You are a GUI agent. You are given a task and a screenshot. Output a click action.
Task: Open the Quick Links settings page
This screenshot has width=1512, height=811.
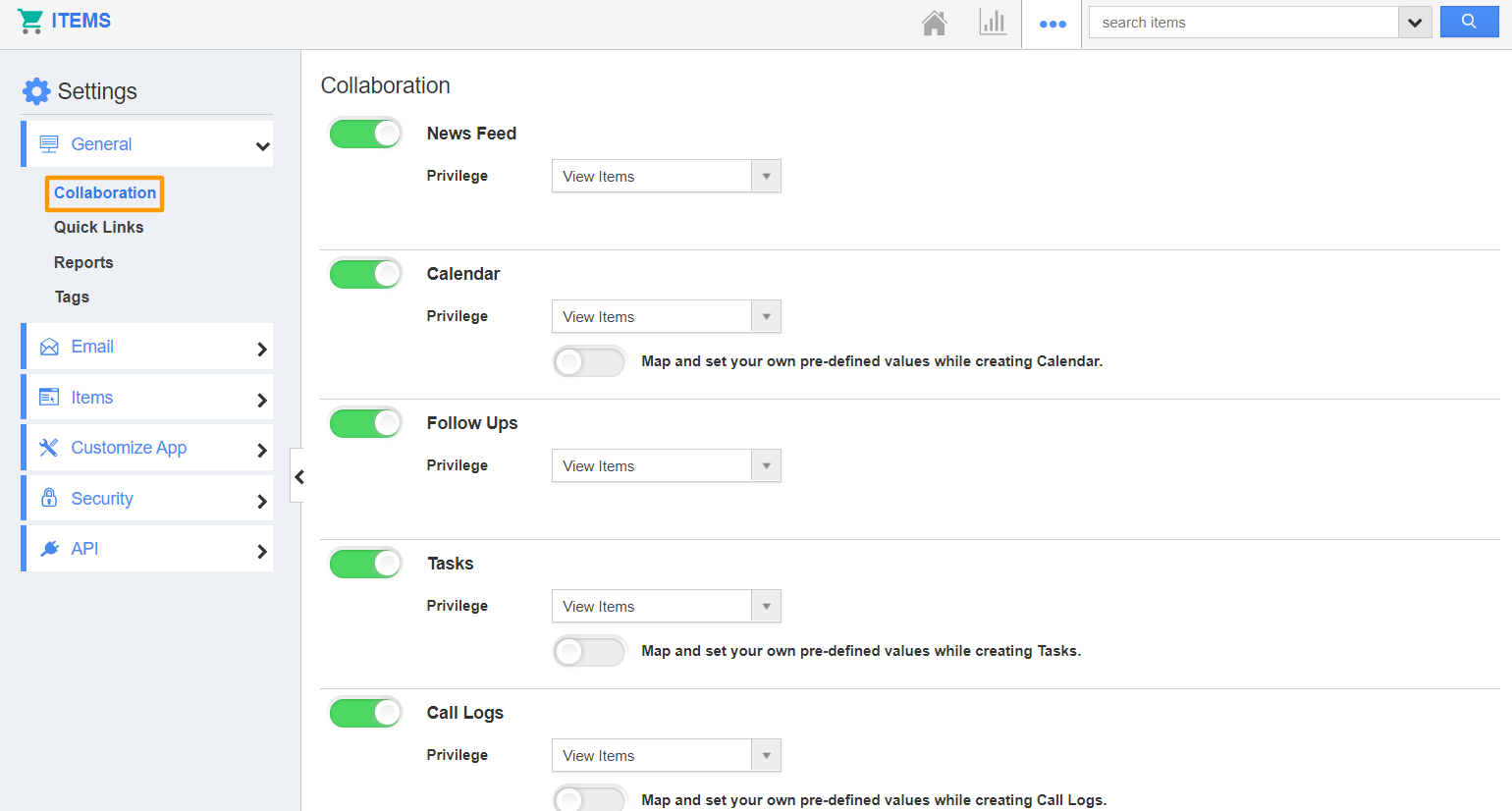coord(98,227)
